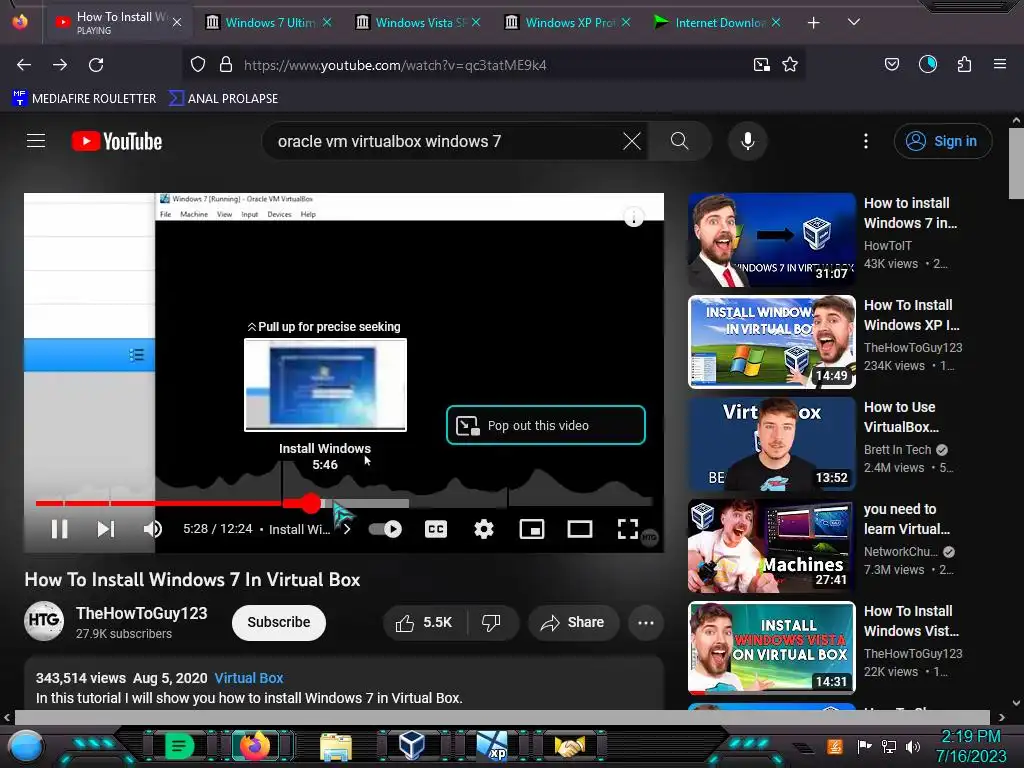Open the video info card icon
This screenshot has height=768, width=1024.
point(633,217)
